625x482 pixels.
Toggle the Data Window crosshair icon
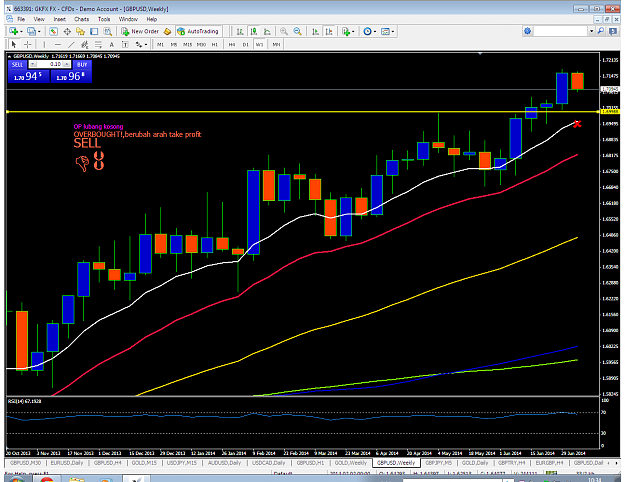pos(67,31)
